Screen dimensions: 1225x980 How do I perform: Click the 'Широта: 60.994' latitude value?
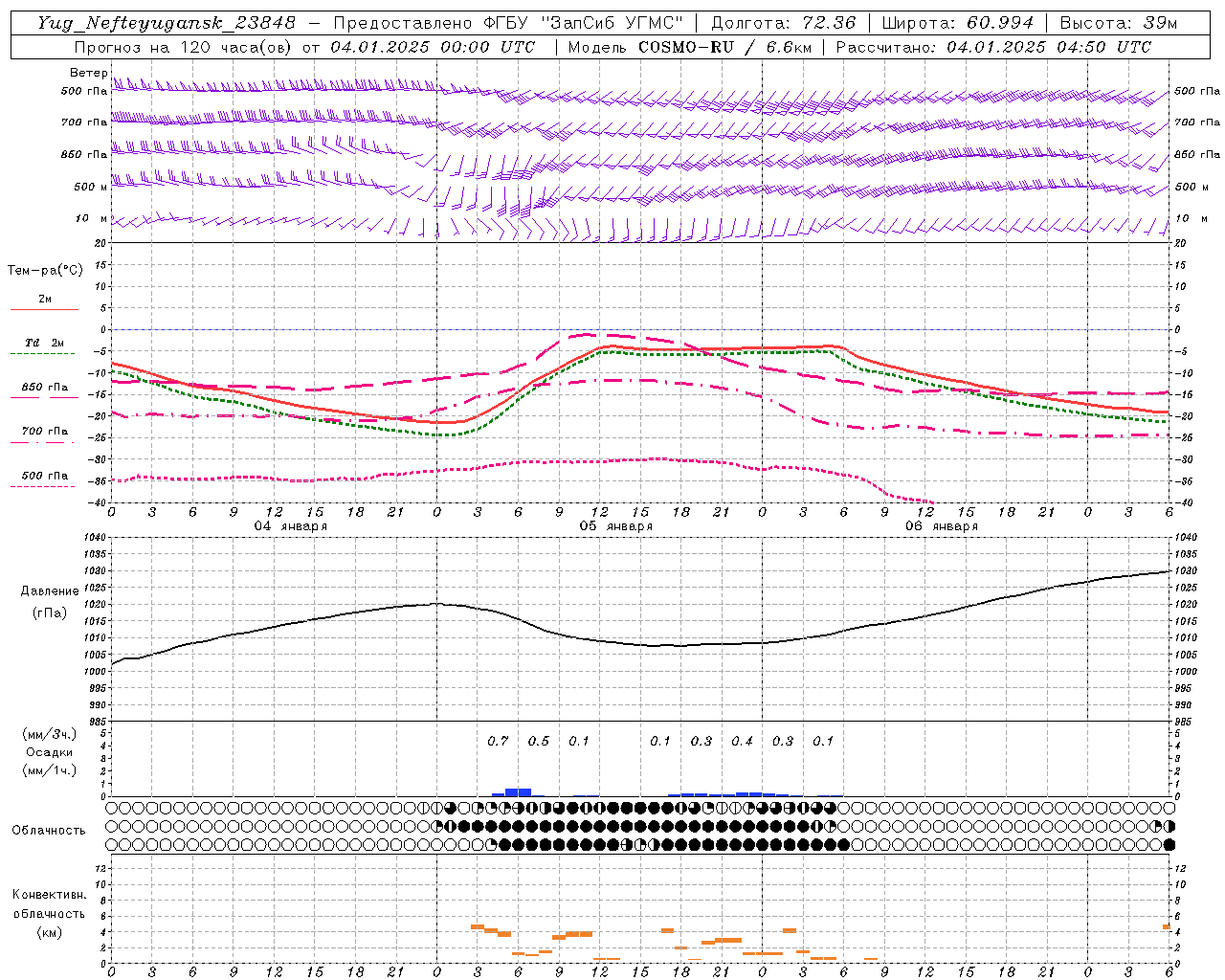958,23
